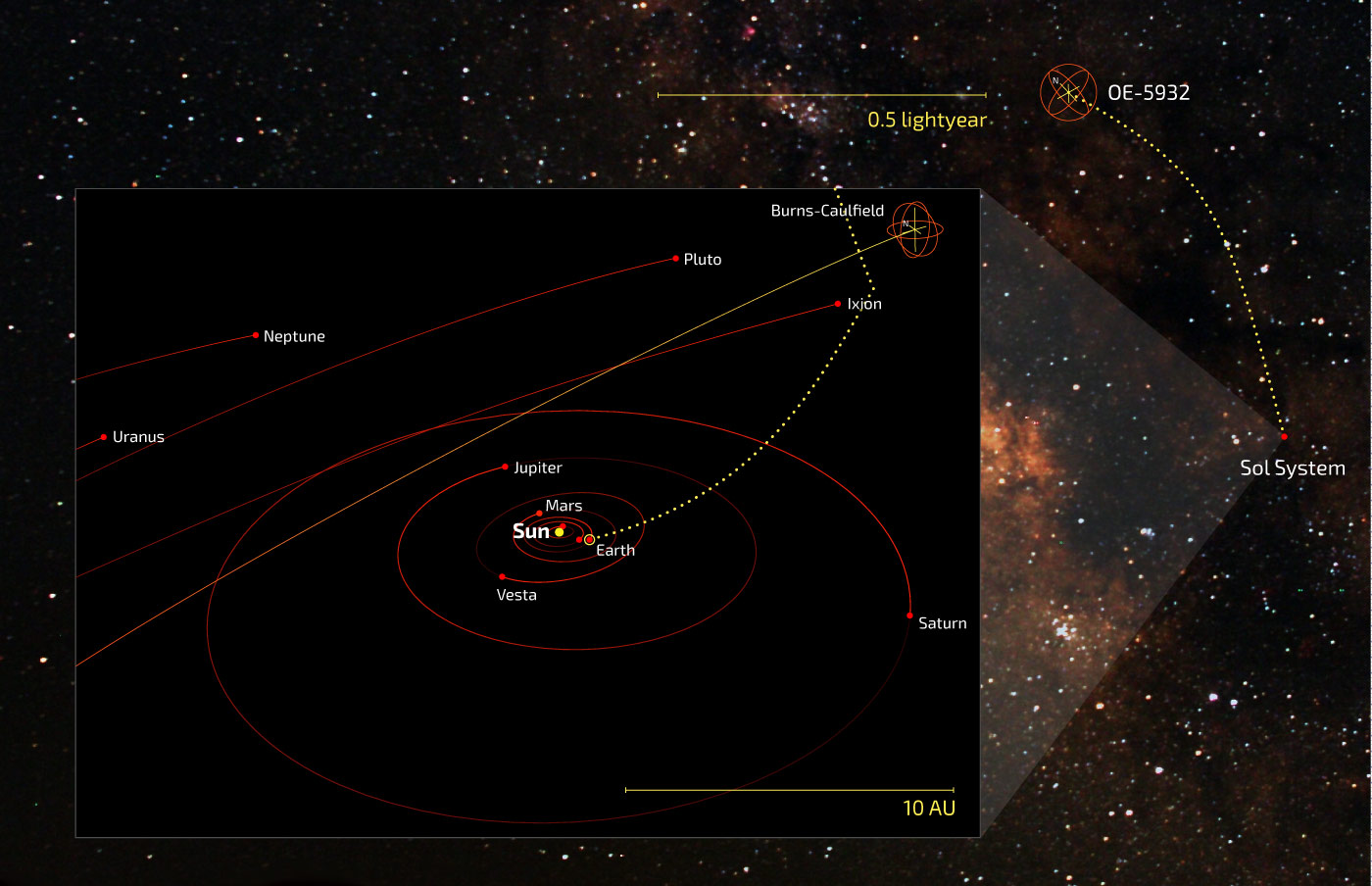Click the Earth marker ring
The height and width of the screenshot is (886, 1372).
[589, 539]
